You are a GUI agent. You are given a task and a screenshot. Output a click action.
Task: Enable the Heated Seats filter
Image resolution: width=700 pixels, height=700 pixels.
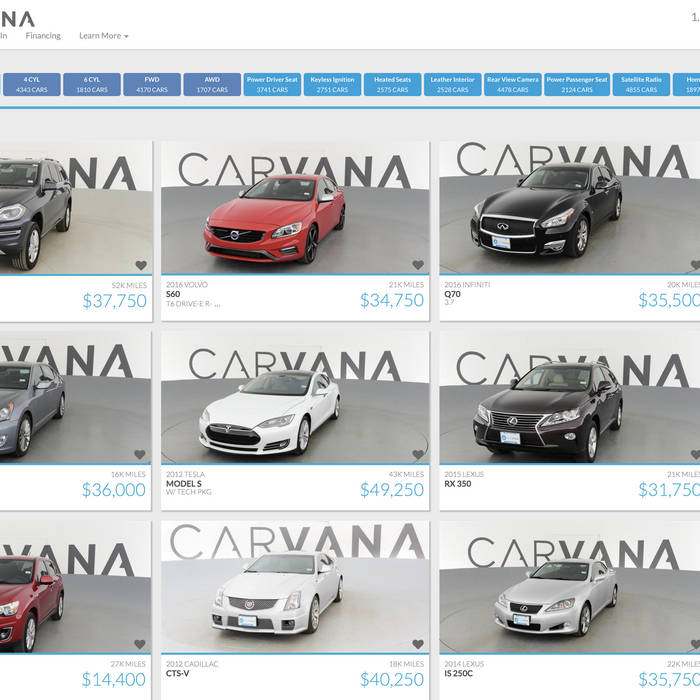point(392,84)
